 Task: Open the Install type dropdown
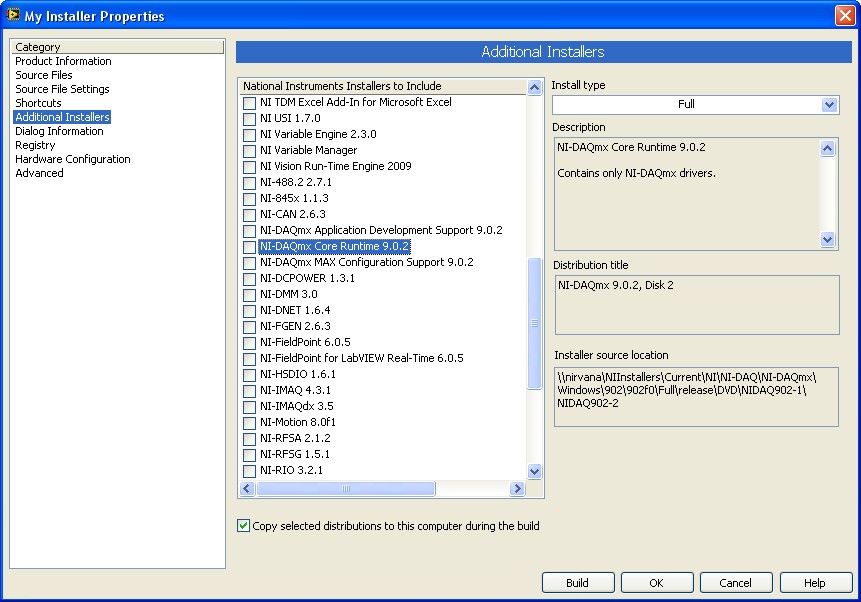pyautogui.click(x=829, y=104)
